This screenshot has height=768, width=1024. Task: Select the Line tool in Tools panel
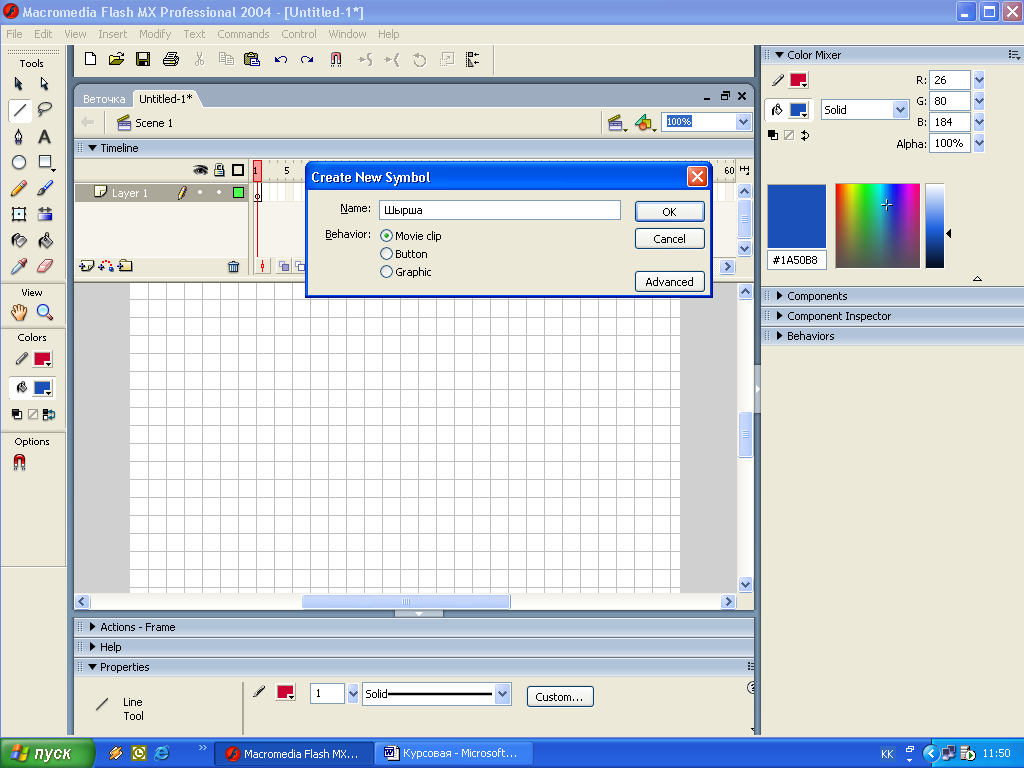coord(20,110)
